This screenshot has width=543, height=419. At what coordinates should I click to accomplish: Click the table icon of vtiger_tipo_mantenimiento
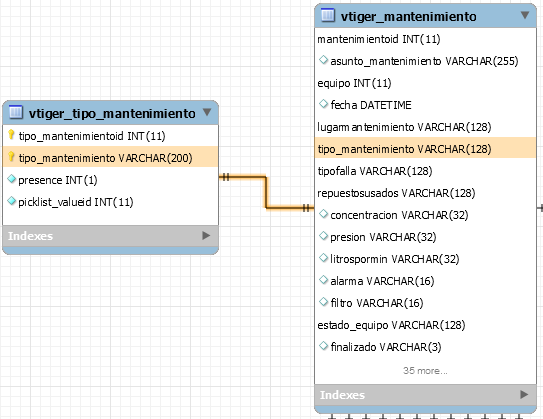point(16,112)
